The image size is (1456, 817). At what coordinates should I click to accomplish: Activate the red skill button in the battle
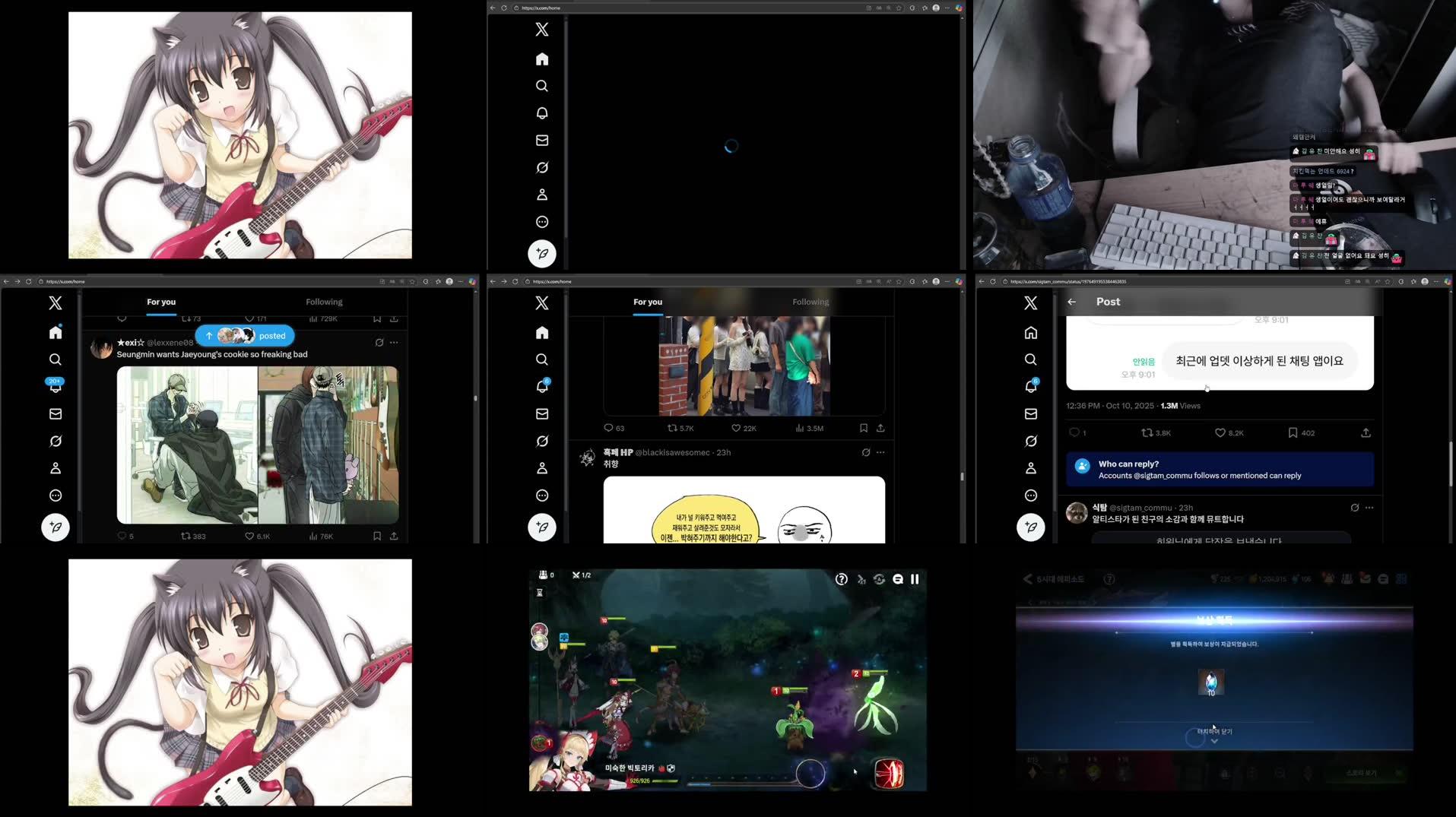[x=889, y=774]
